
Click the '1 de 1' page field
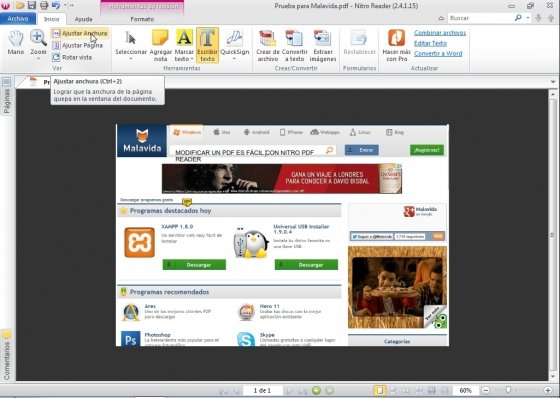click(262, 390)
